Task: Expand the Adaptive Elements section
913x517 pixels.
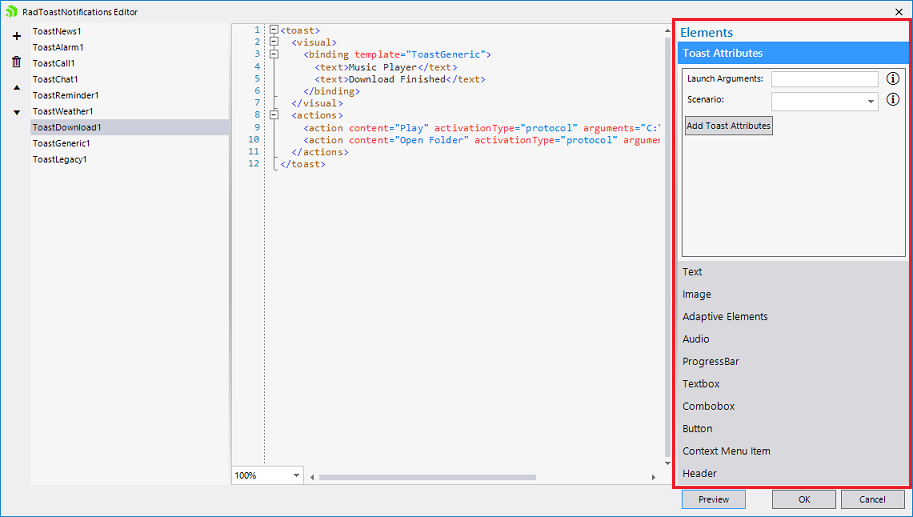Action: pyautogui.click(x=793, y=317)
